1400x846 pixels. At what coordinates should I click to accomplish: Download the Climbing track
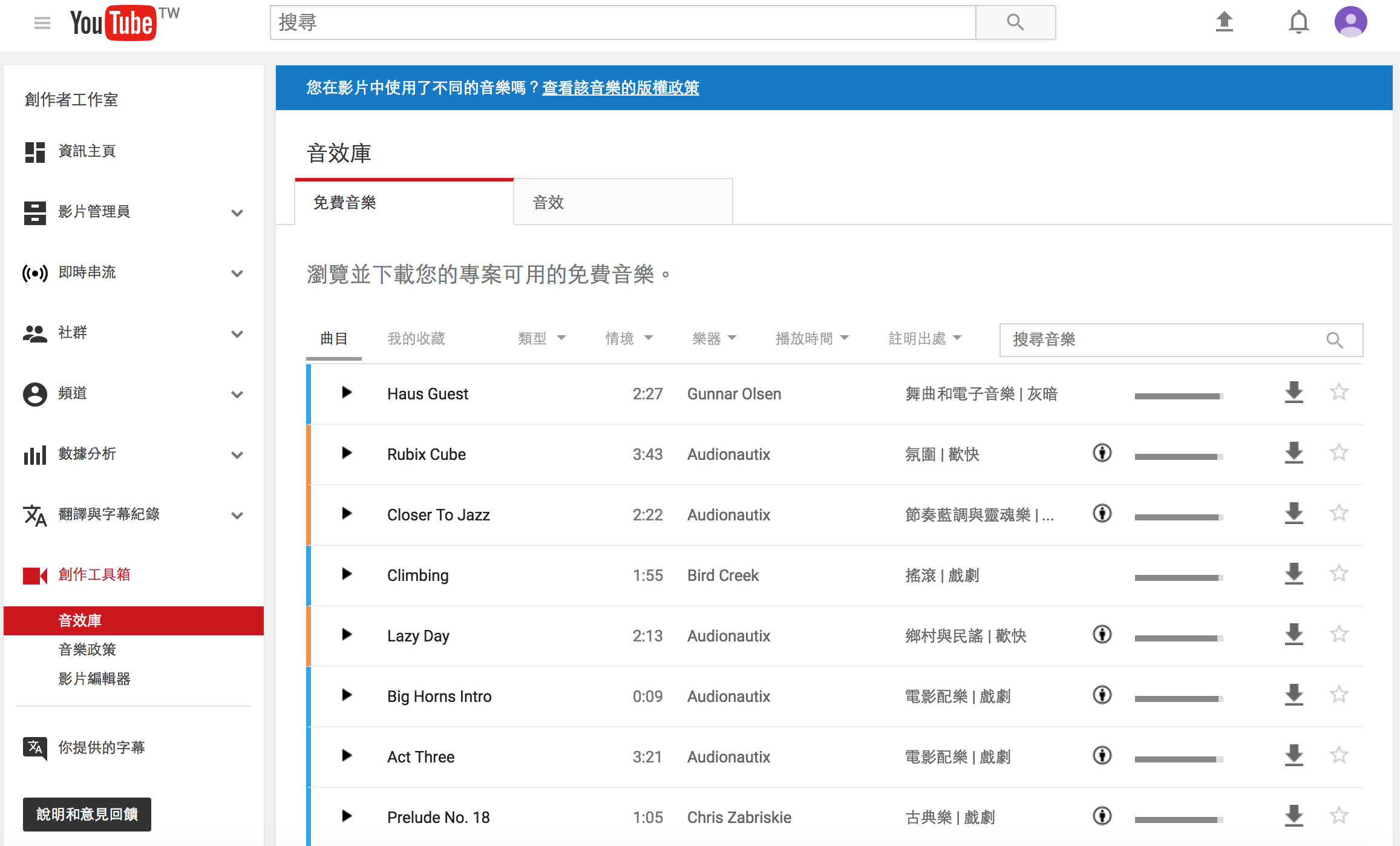pos(1294,574)
